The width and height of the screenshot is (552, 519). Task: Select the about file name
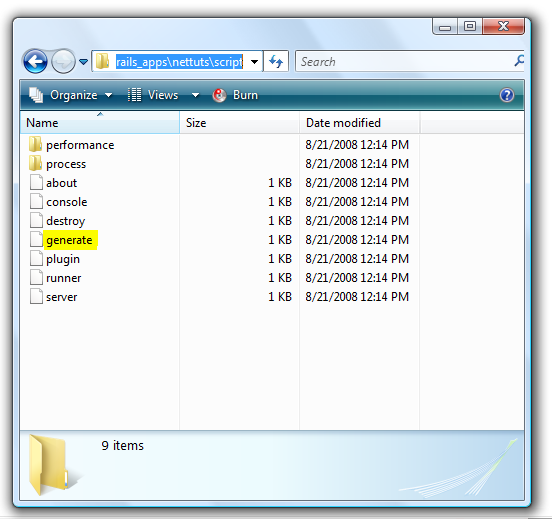61,183
